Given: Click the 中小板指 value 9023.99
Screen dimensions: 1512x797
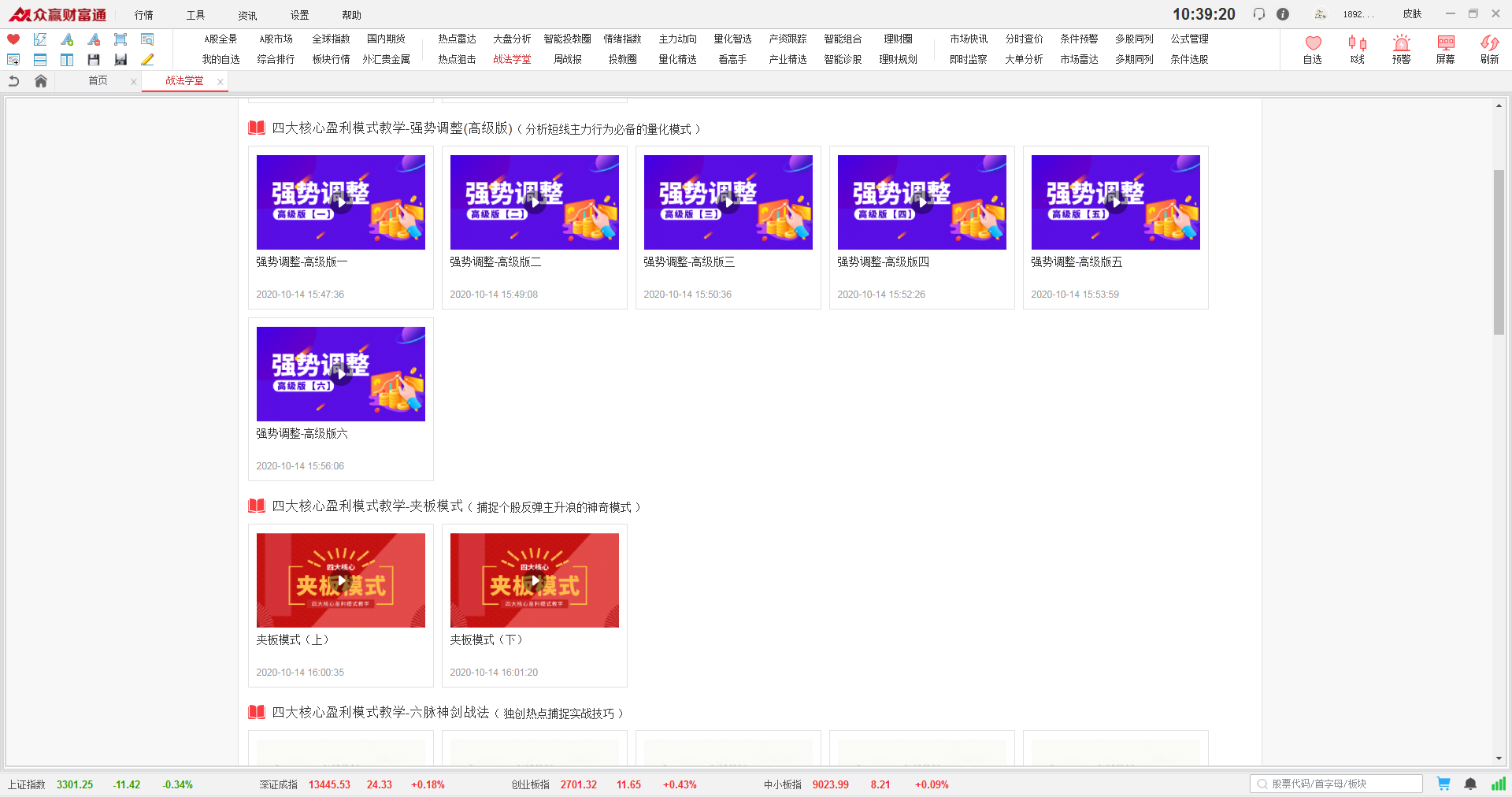Looking at the screenshot, I should coord(831,784).
